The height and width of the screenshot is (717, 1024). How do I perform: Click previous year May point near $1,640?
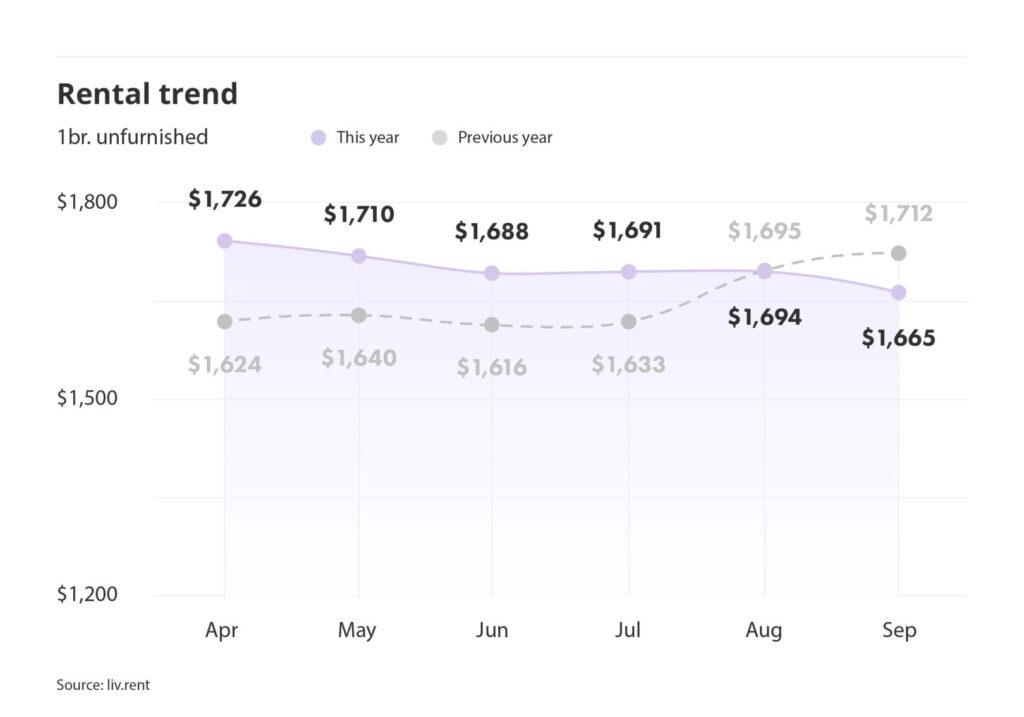358,315
